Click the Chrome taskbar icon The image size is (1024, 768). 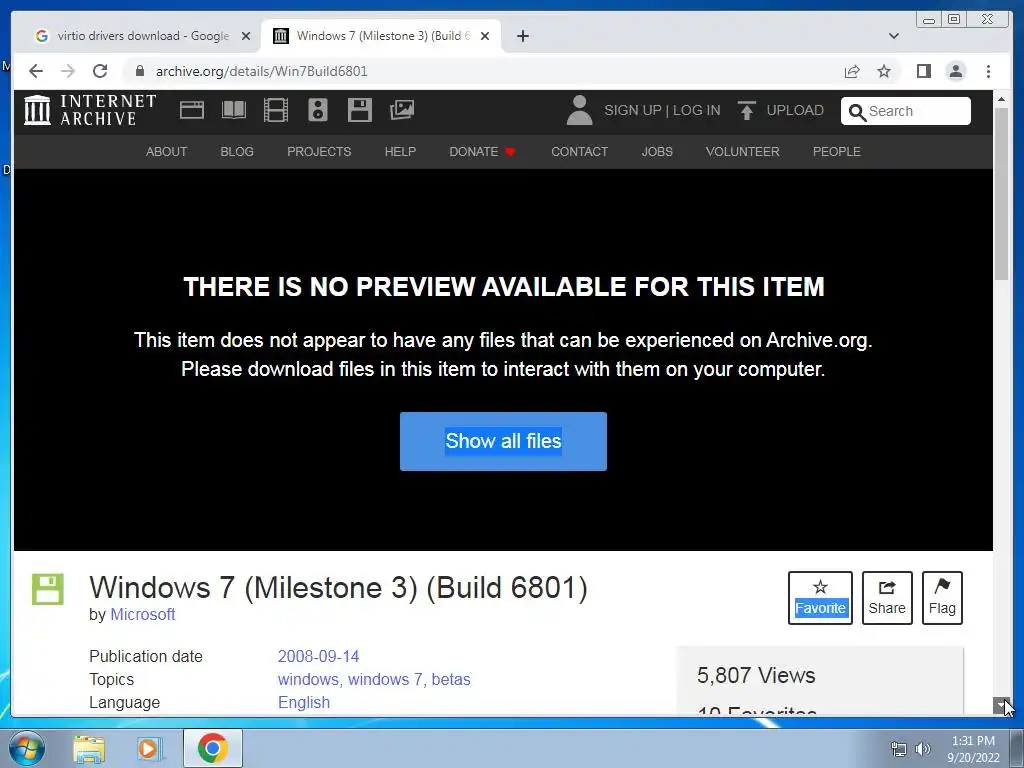[212, 748]
